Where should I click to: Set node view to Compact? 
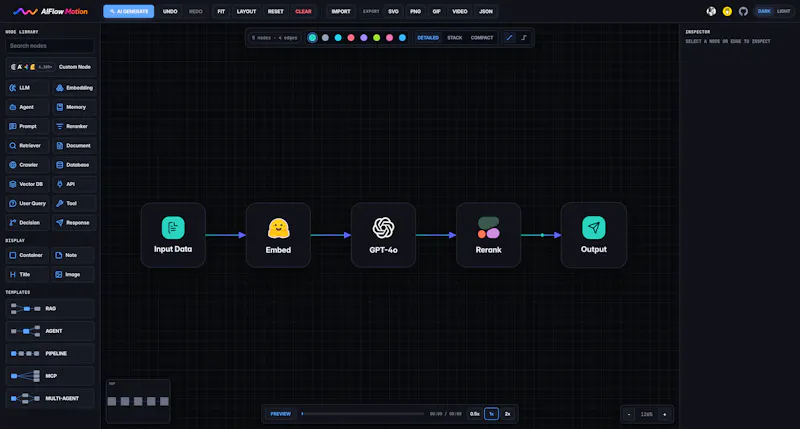(x=482, y=38)
